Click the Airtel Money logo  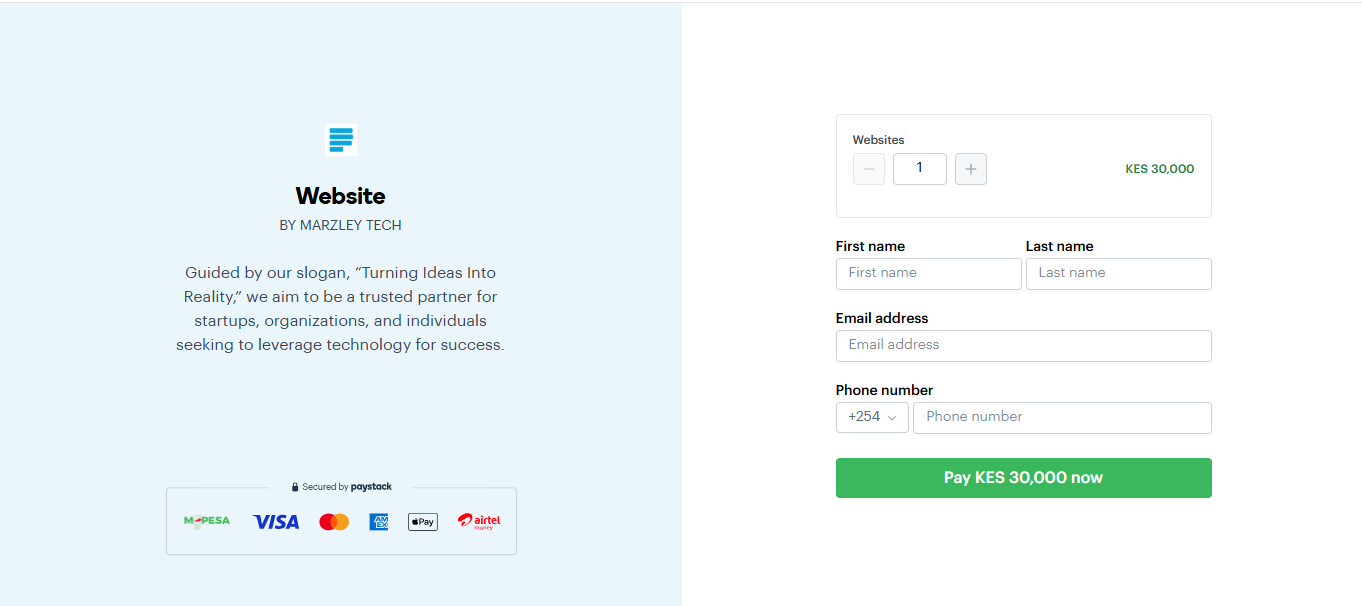point(479,522)
